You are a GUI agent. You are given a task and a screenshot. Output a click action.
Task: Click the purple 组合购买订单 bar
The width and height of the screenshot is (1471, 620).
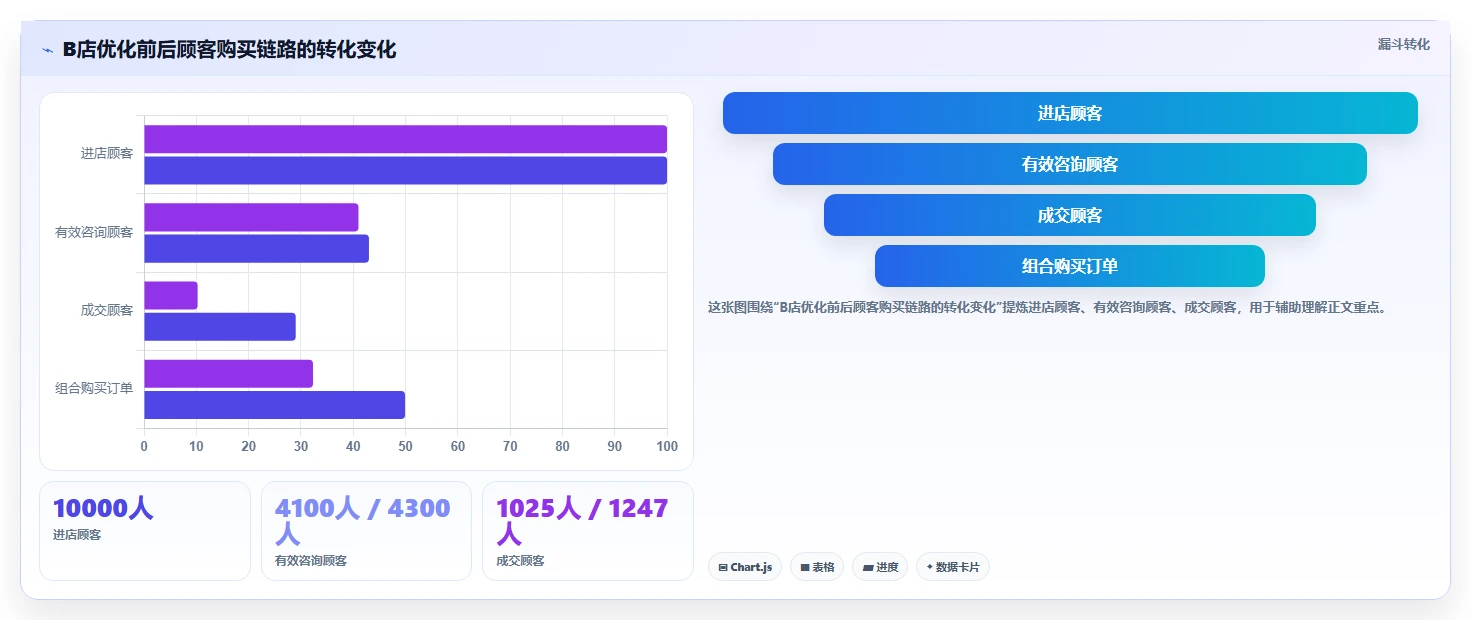(x=228, y=373)
